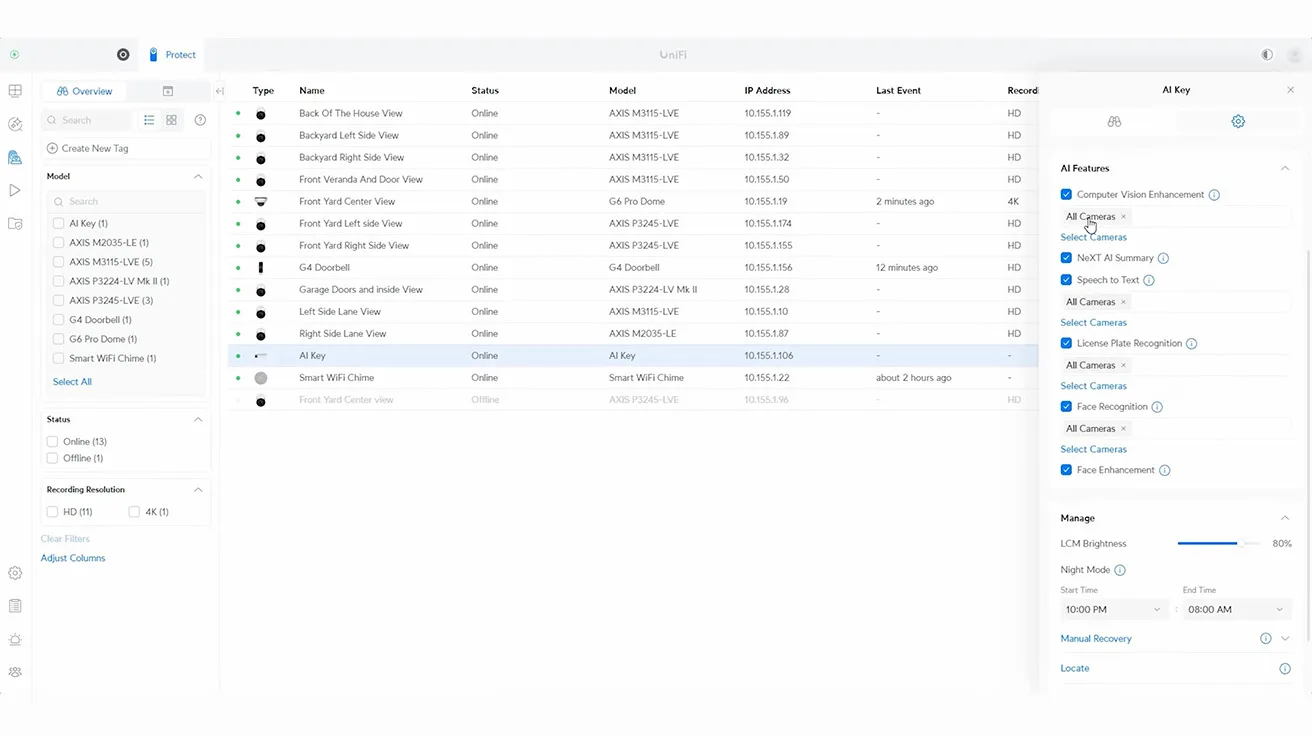
Task: Click info icon beside License Plate Recognition
Action: pos(1191,344)
